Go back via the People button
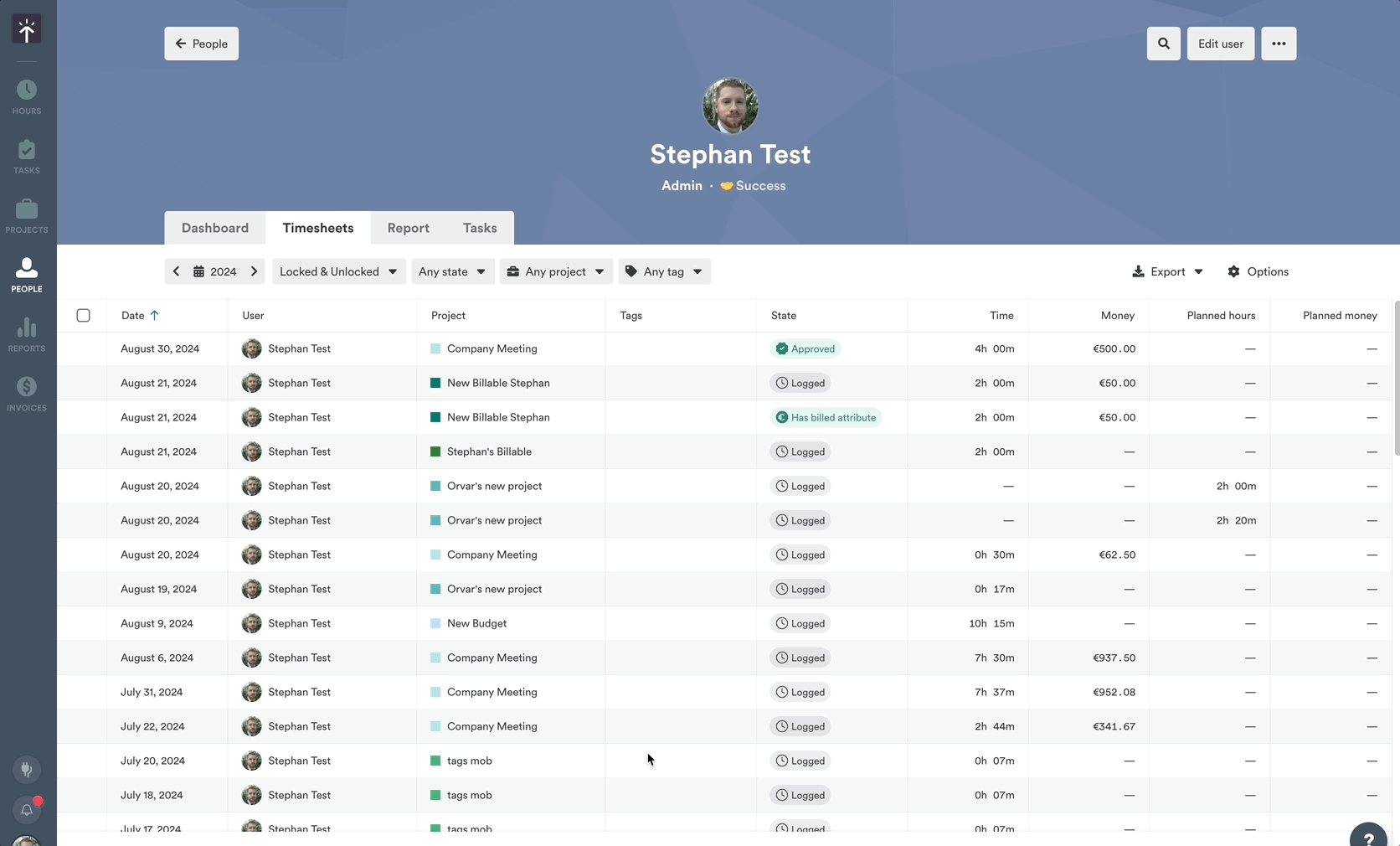Screen dimensions: 1400x846 [201, 44]
